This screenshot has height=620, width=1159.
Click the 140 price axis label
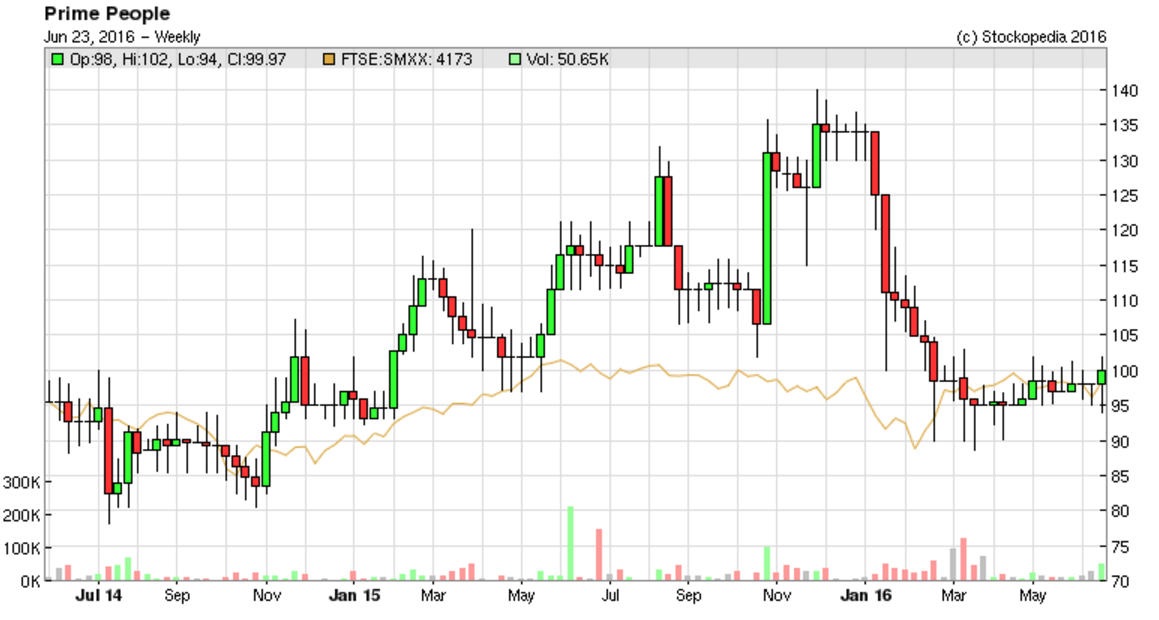point(1123,90)
